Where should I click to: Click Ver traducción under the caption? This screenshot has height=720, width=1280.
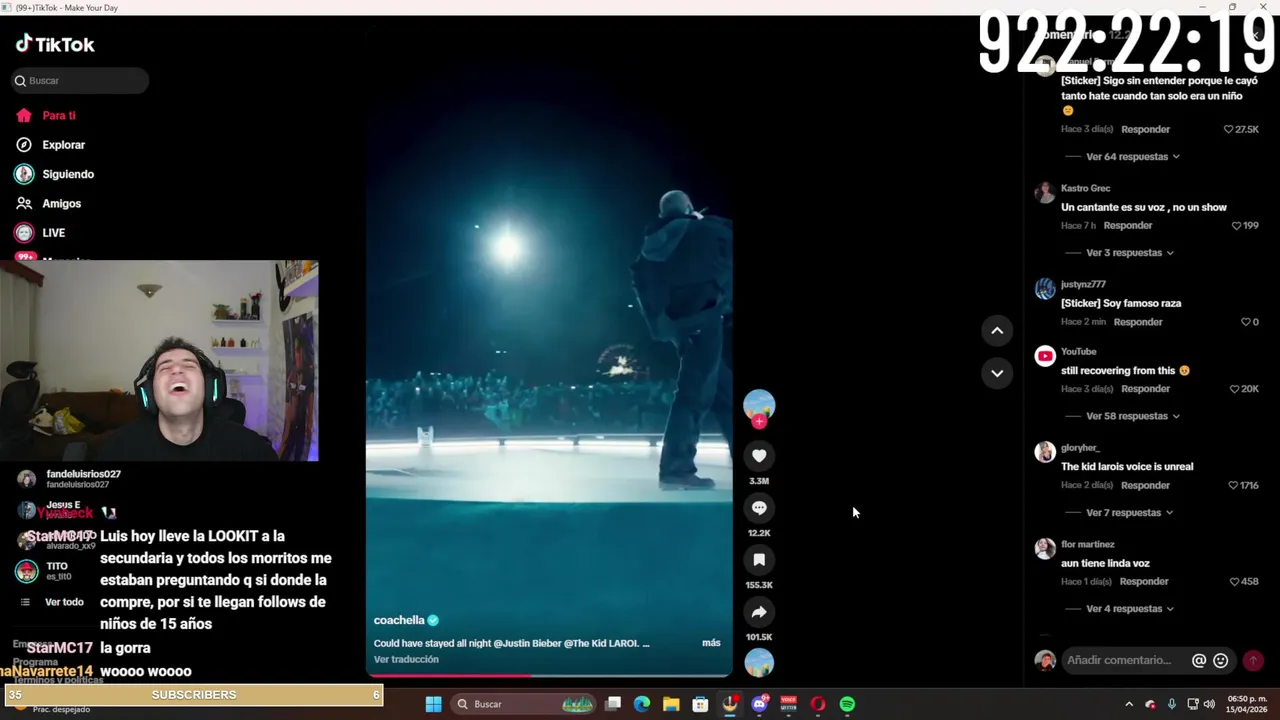(406, 659)
